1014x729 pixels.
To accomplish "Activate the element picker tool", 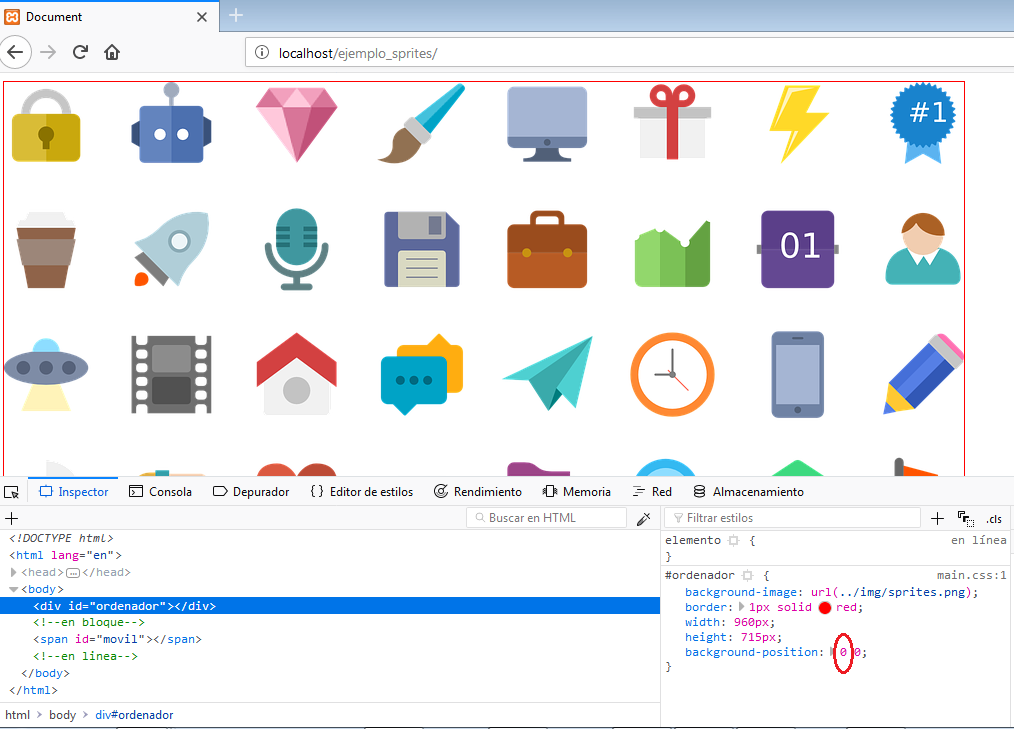I will pos(12,492).
